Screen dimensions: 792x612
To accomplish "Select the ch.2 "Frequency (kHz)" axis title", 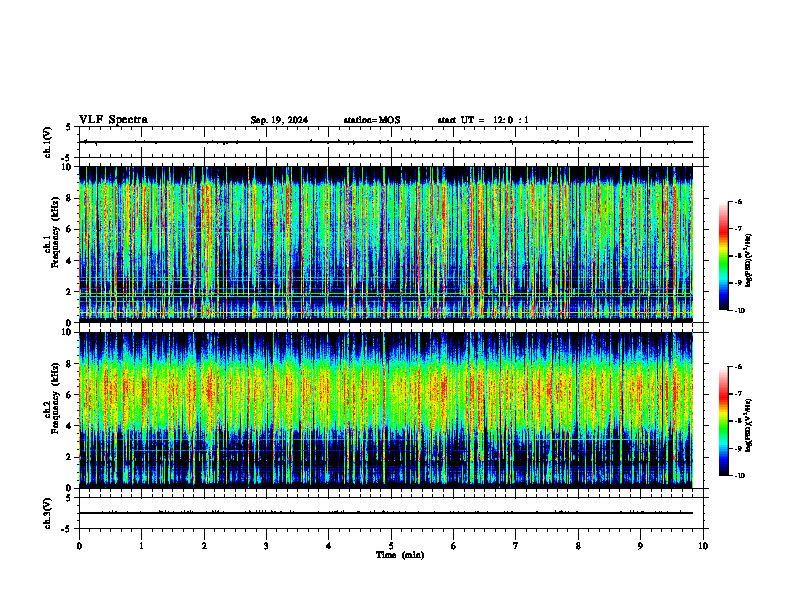I will click(x=55, y=398).
